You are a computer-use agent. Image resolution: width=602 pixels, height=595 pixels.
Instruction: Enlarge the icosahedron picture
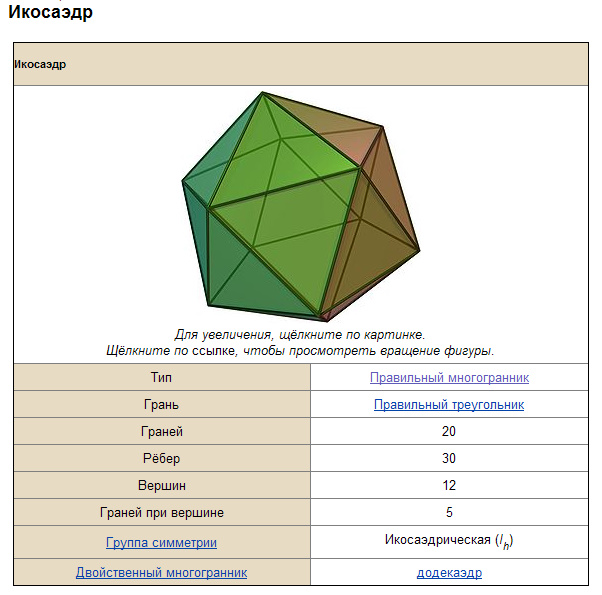coord(300,205)
